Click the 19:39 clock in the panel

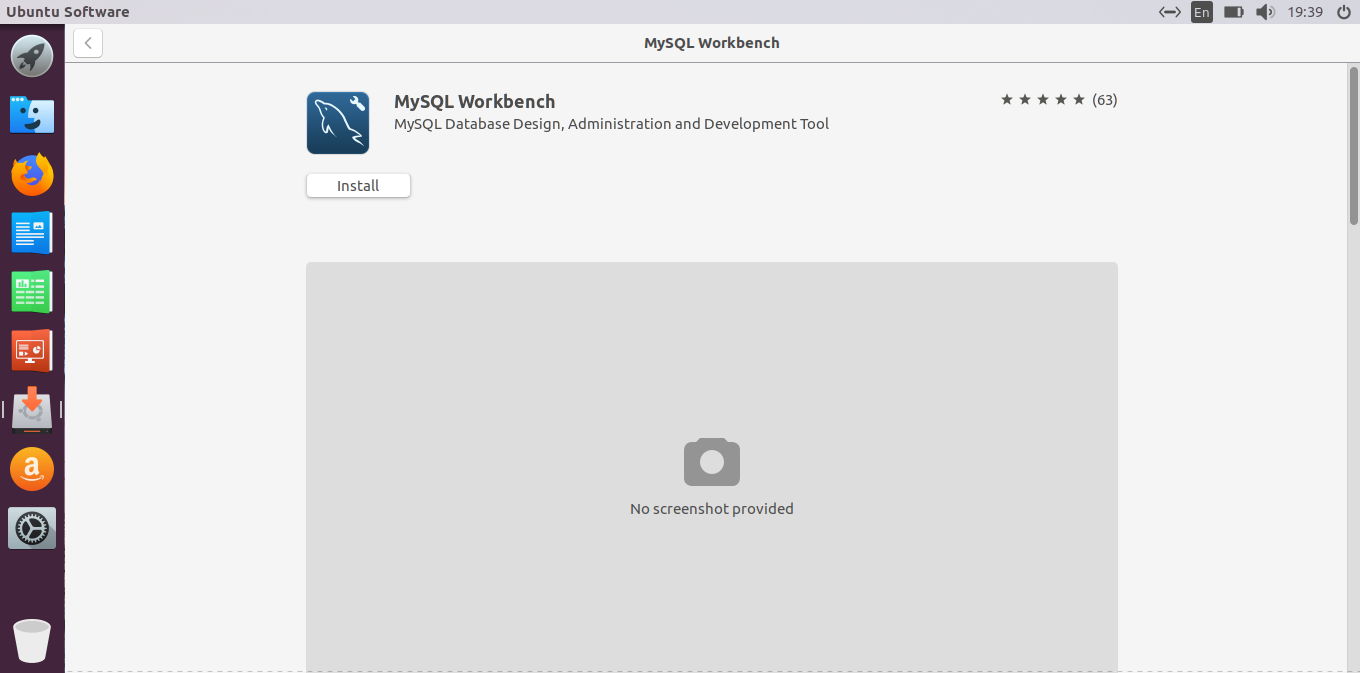coord(1305,12)
